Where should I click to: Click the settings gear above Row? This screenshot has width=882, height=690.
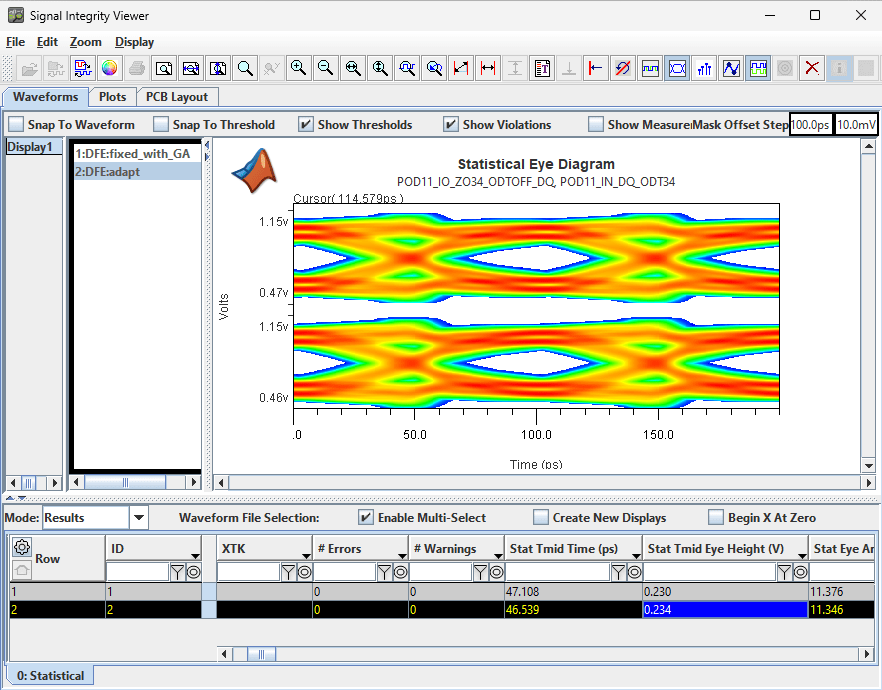[21, 547]
